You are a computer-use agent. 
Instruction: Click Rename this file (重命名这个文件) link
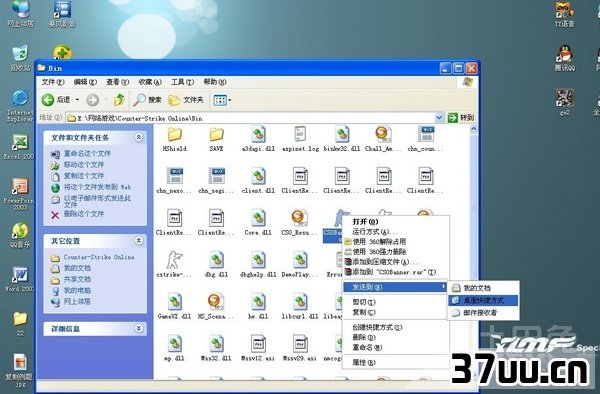[87, 153]
